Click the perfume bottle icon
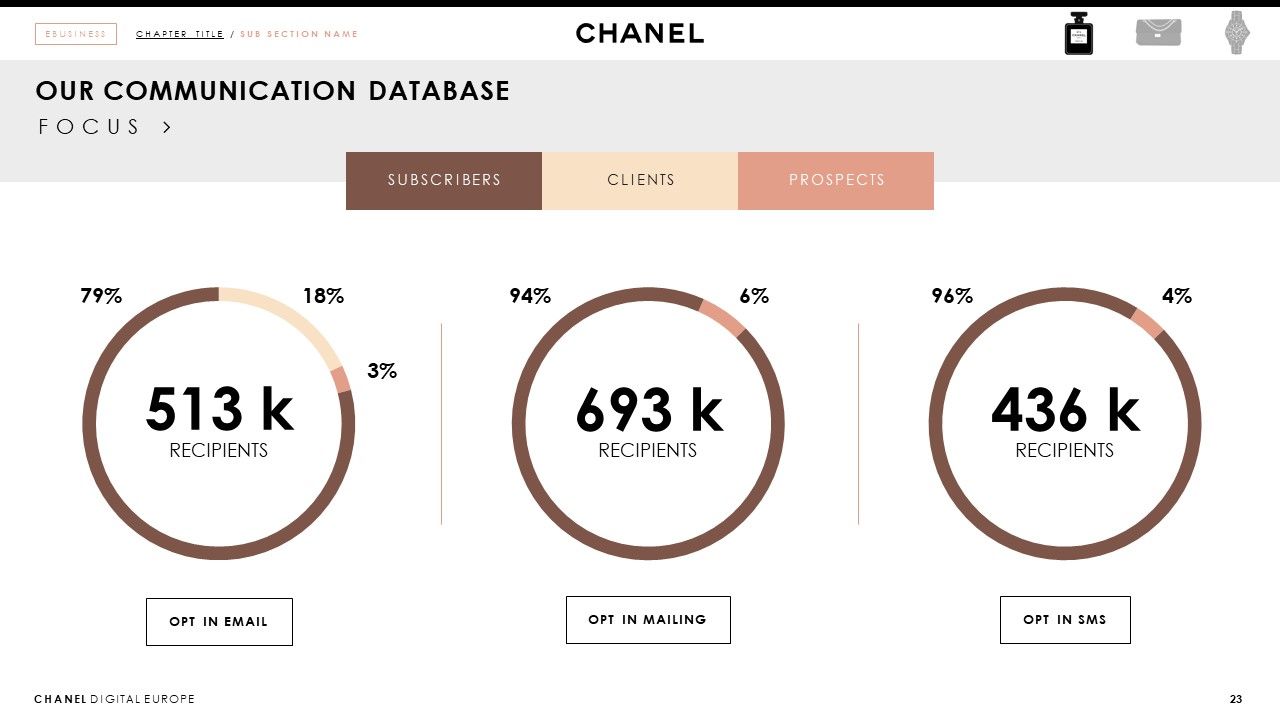 coord(1078,33)
